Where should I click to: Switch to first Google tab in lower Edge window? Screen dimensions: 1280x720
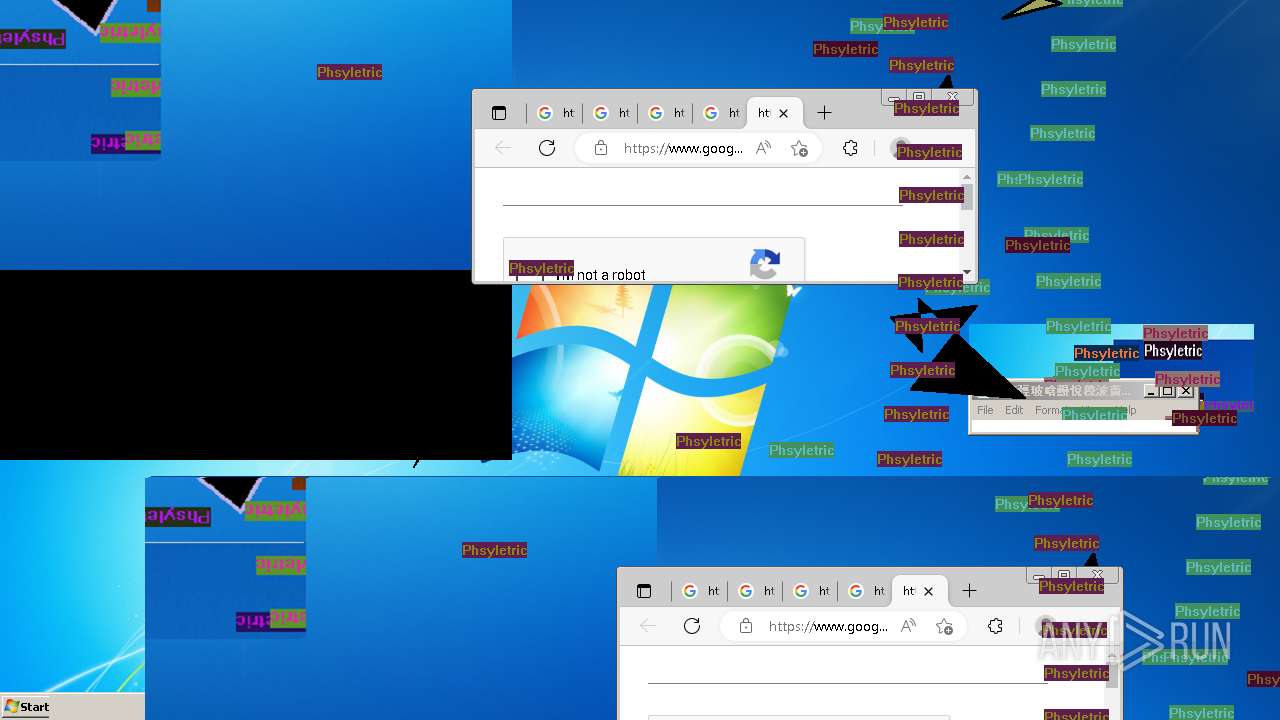coord(700,591)
